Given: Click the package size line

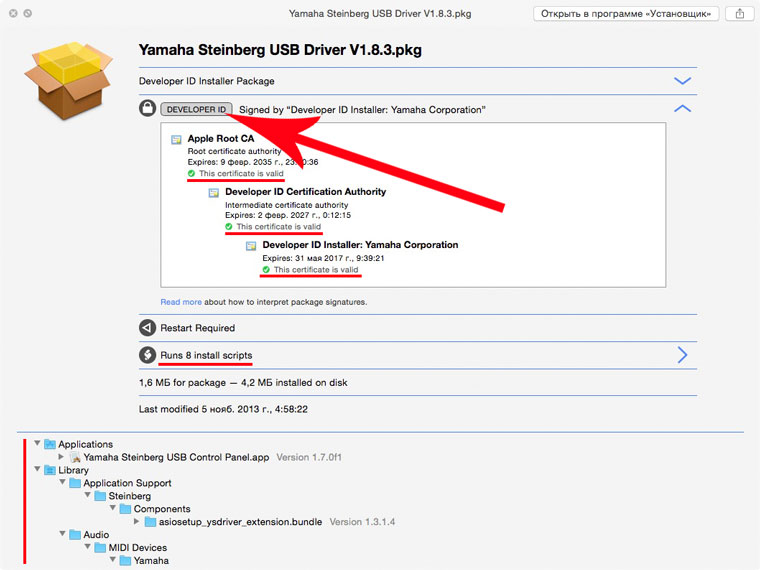Looking at the screenshot, I should [x=243, y=382].
